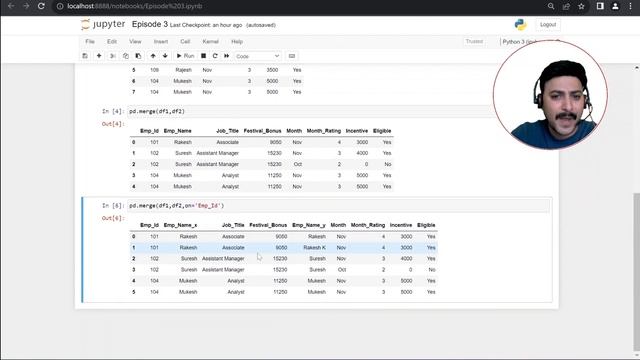Click the browser back arrow
Image resolution: width=640 pixels, height=360 pixels.
pos(11,6)
